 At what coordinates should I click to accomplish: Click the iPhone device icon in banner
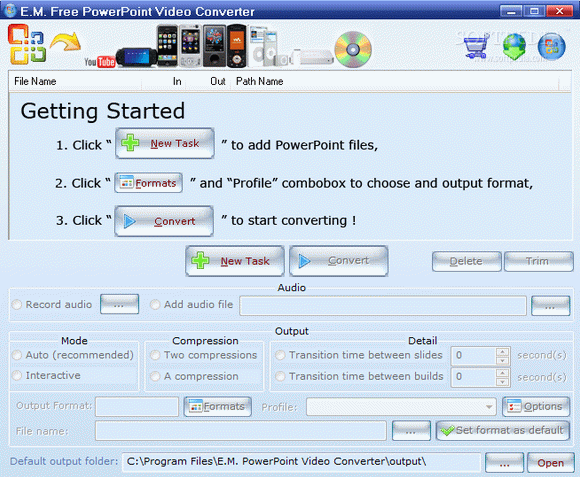click(167, 46)
